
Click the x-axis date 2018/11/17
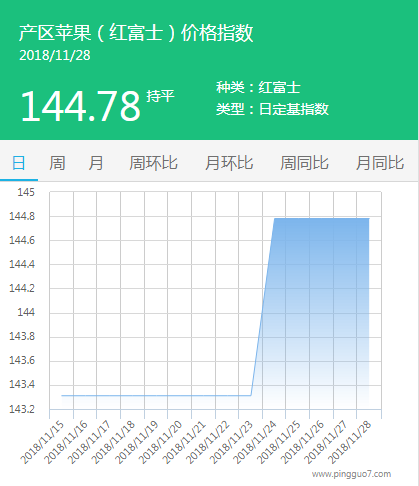click(x=89, y=442)
